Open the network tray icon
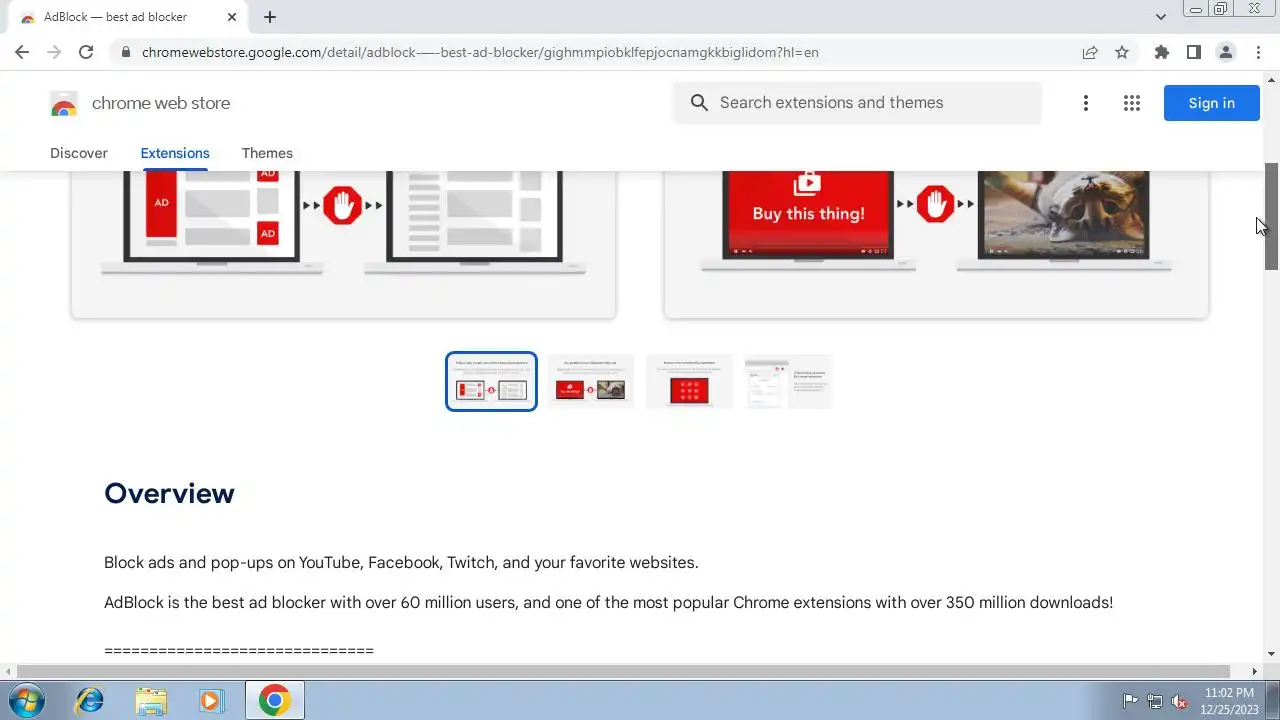The height and width of the screenshot is (720, 1280). (x=1155, y=701)
